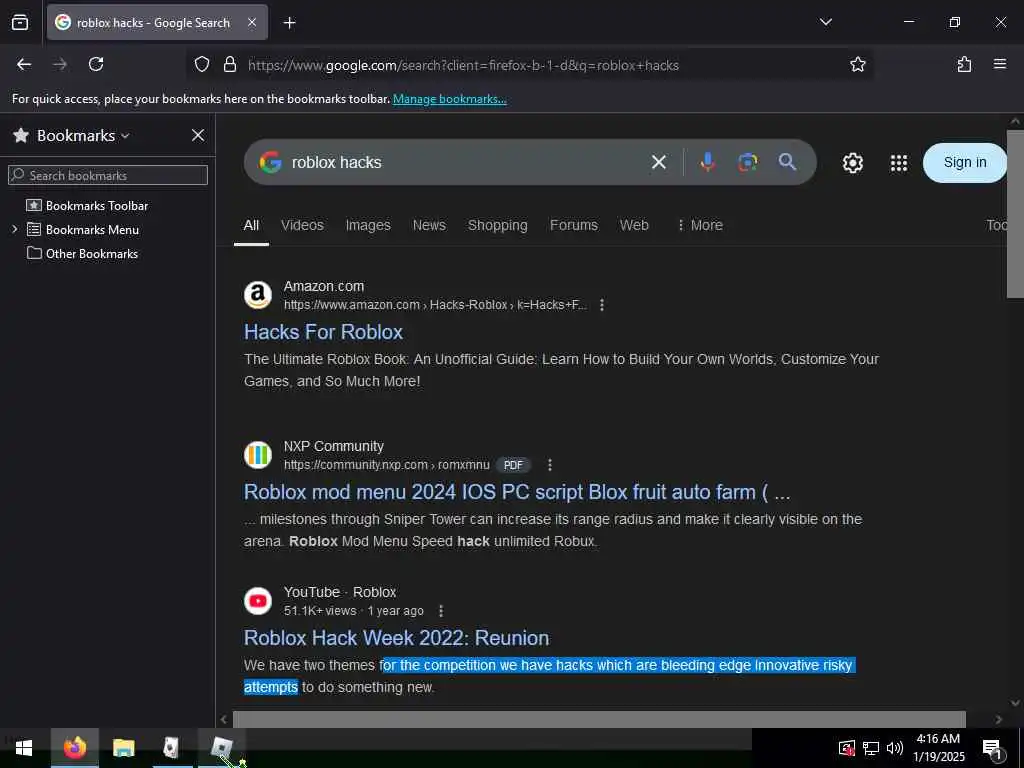Switch to News tab
This screenshot has height=768, width=1024.
click(x=429, y=225)
